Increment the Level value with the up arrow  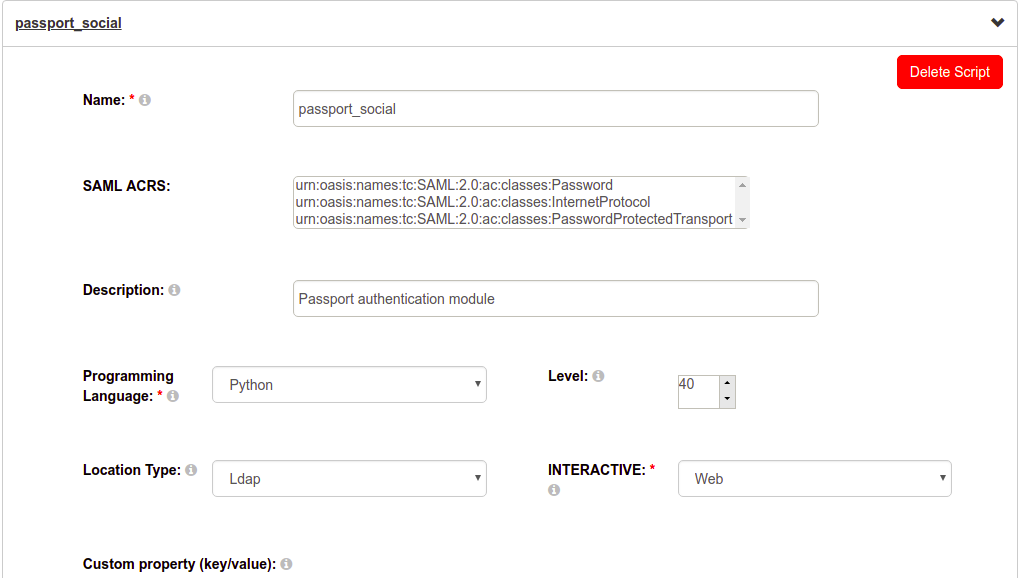pyautogui.click(x=727, y=383)
